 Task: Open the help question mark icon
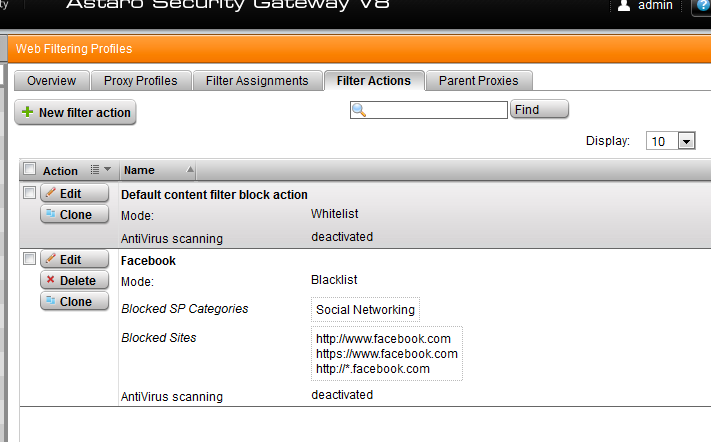[703, 6]
